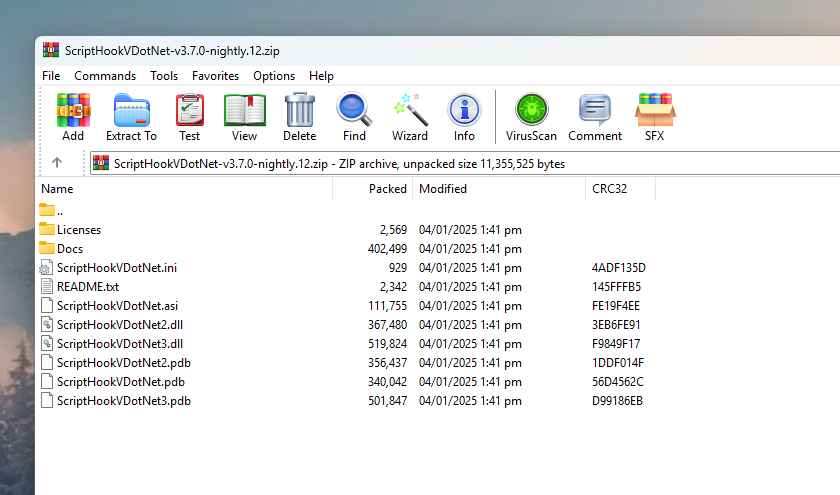
Task: Open the Options menu
Action: tap(274, 76)
